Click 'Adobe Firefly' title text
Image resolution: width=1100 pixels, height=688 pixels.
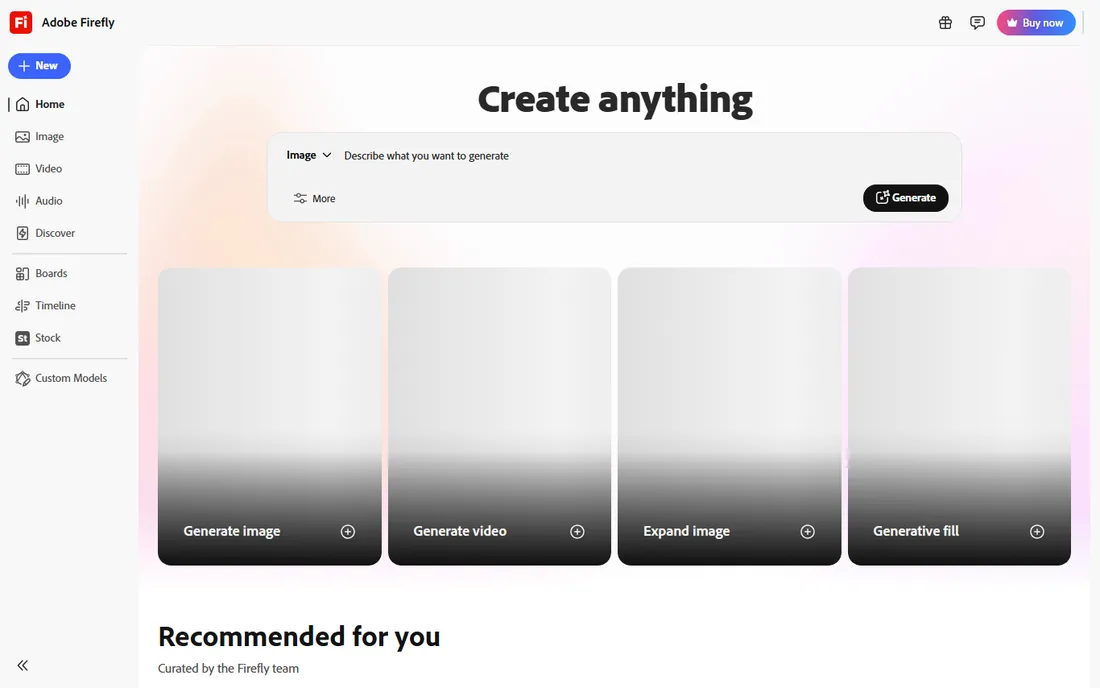[x=78, y=22]
